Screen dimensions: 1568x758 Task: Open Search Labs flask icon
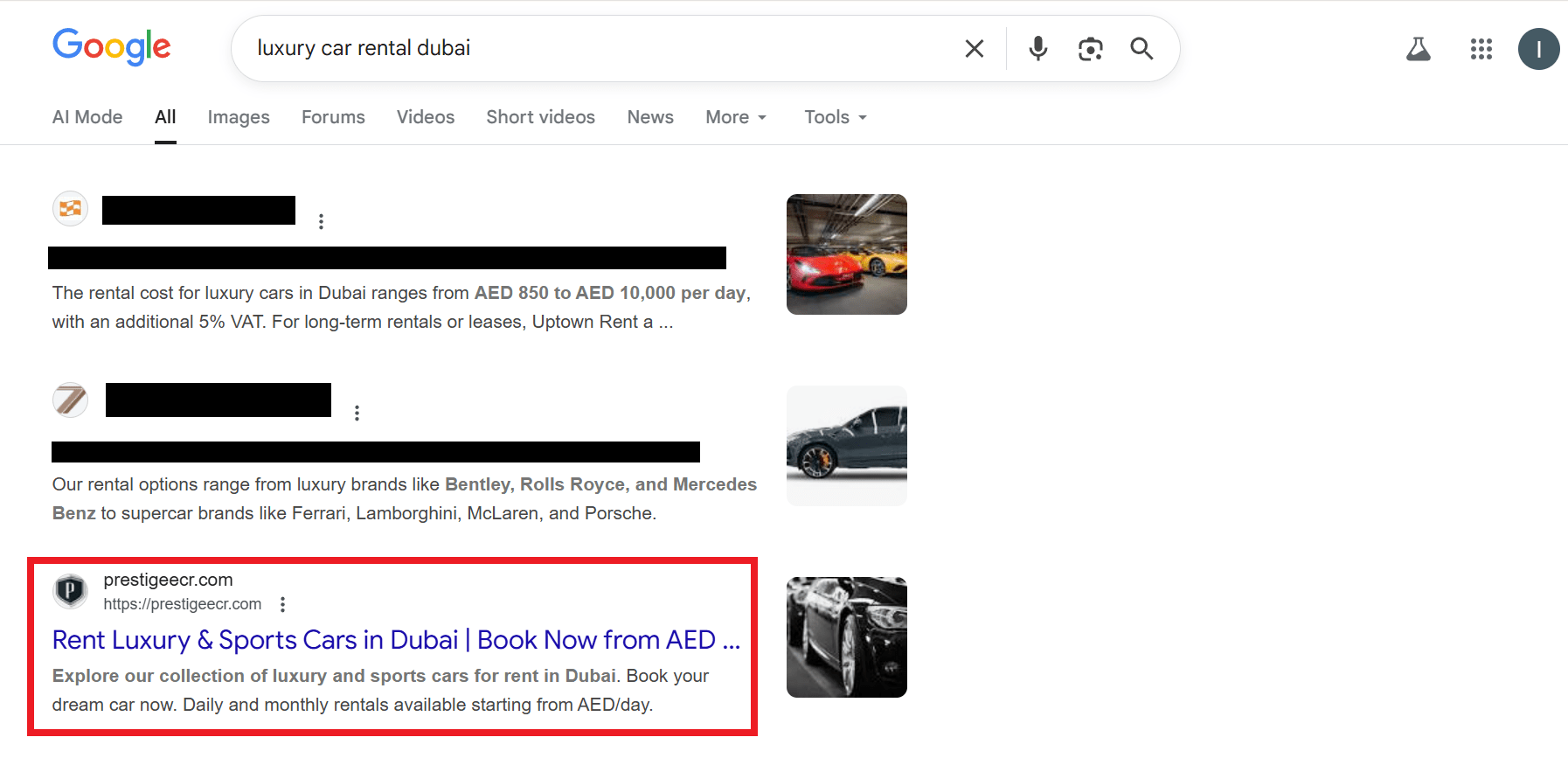(x=1419, y=49)
